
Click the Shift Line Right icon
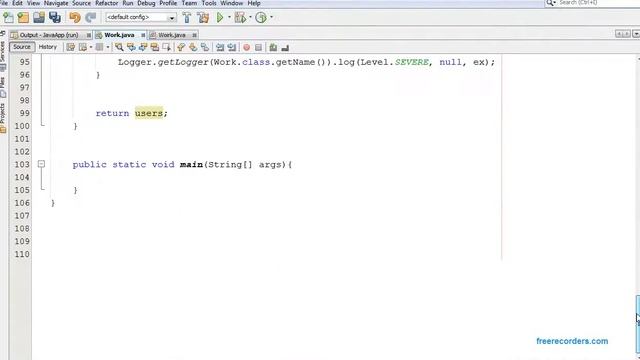point(232,47)
